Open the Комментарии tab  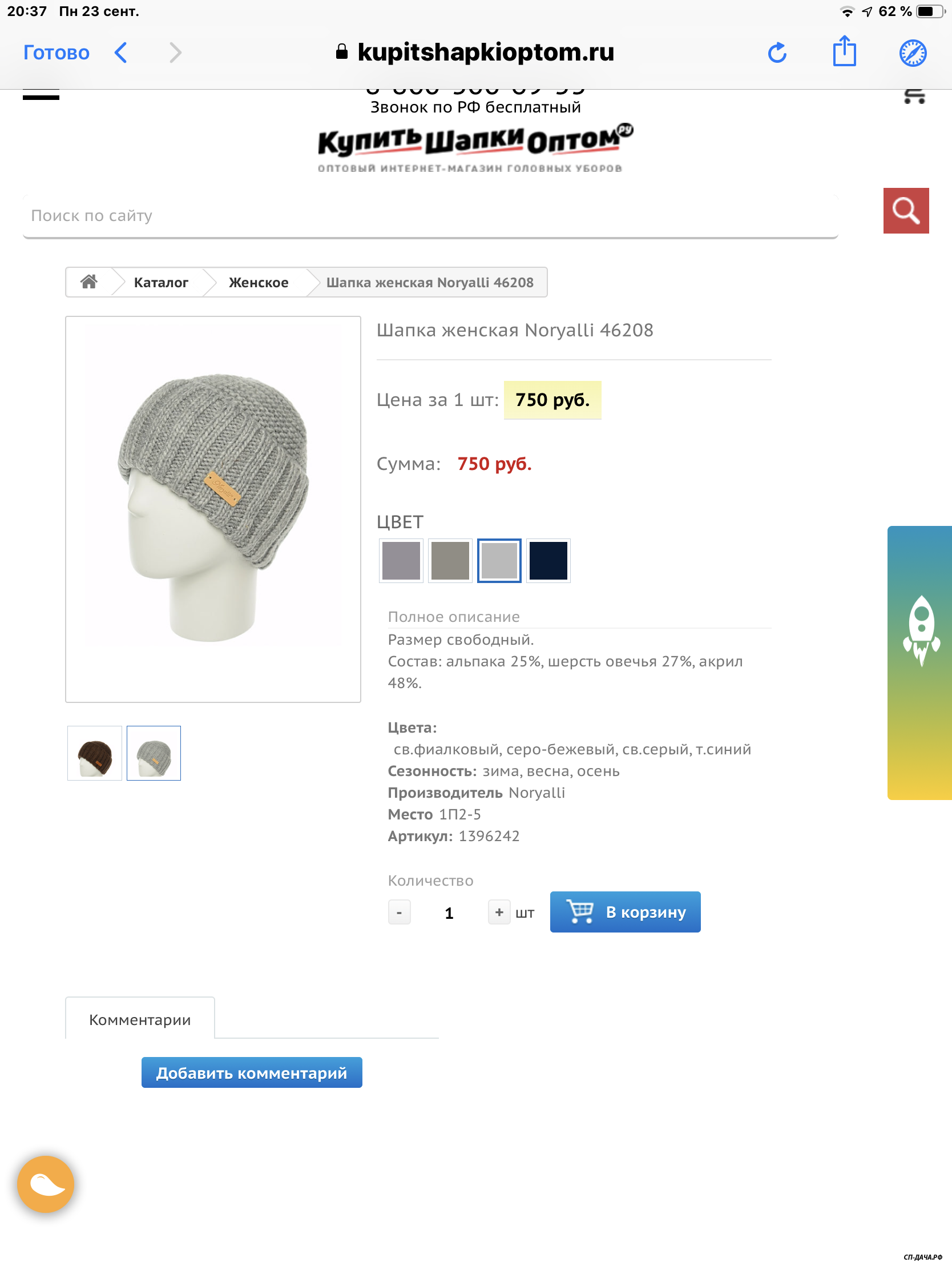pos(140,1019)
